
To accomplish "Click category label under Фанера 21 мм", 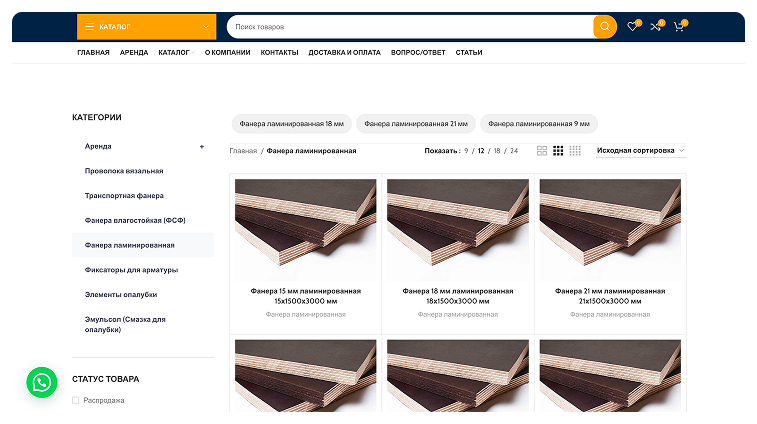I will 610,314.
